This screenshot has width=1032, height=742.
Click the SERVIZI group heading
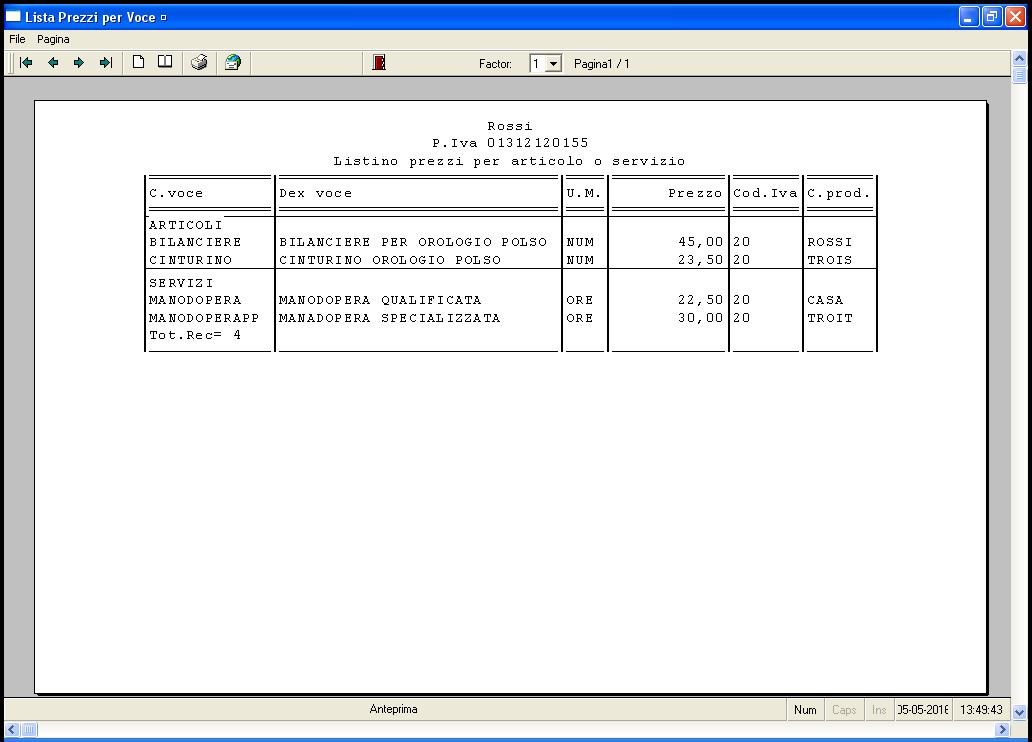pos(181,282)
